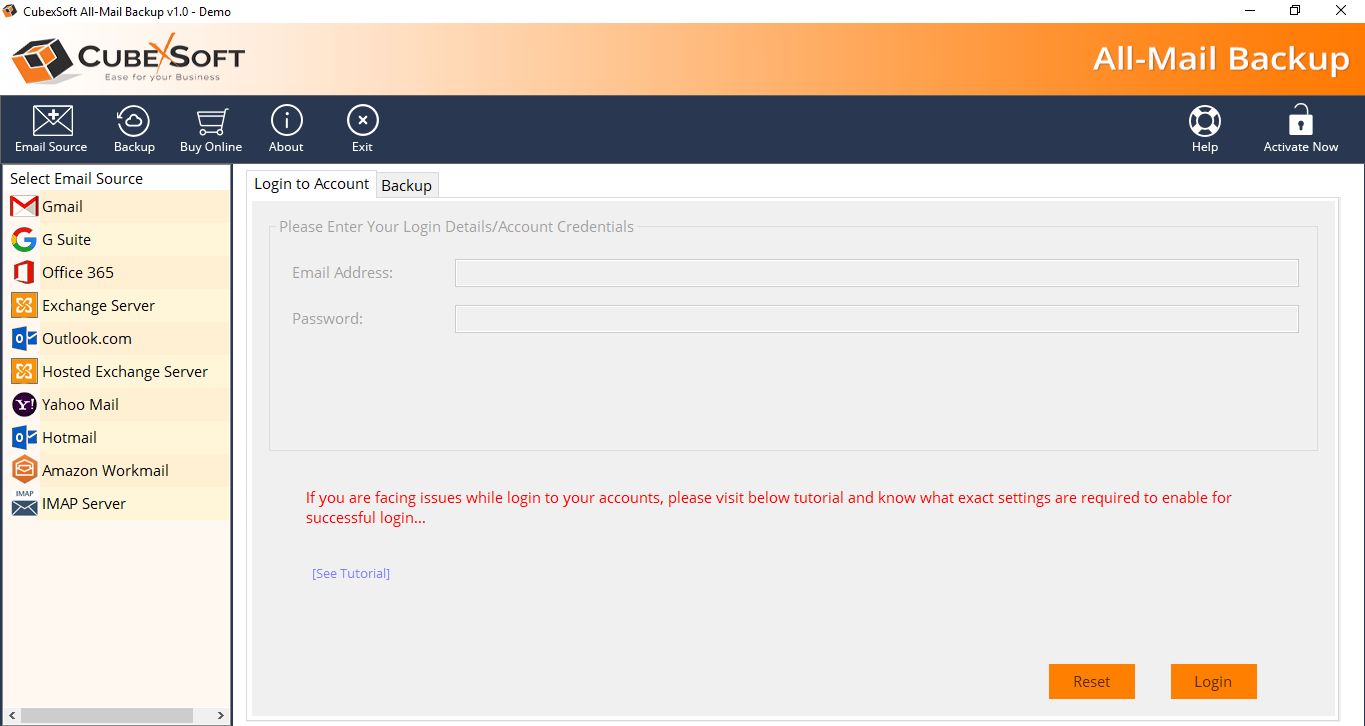Choose the Exchange Server source label
Screen dimensions: 1365x726
[x=98, y=306]
